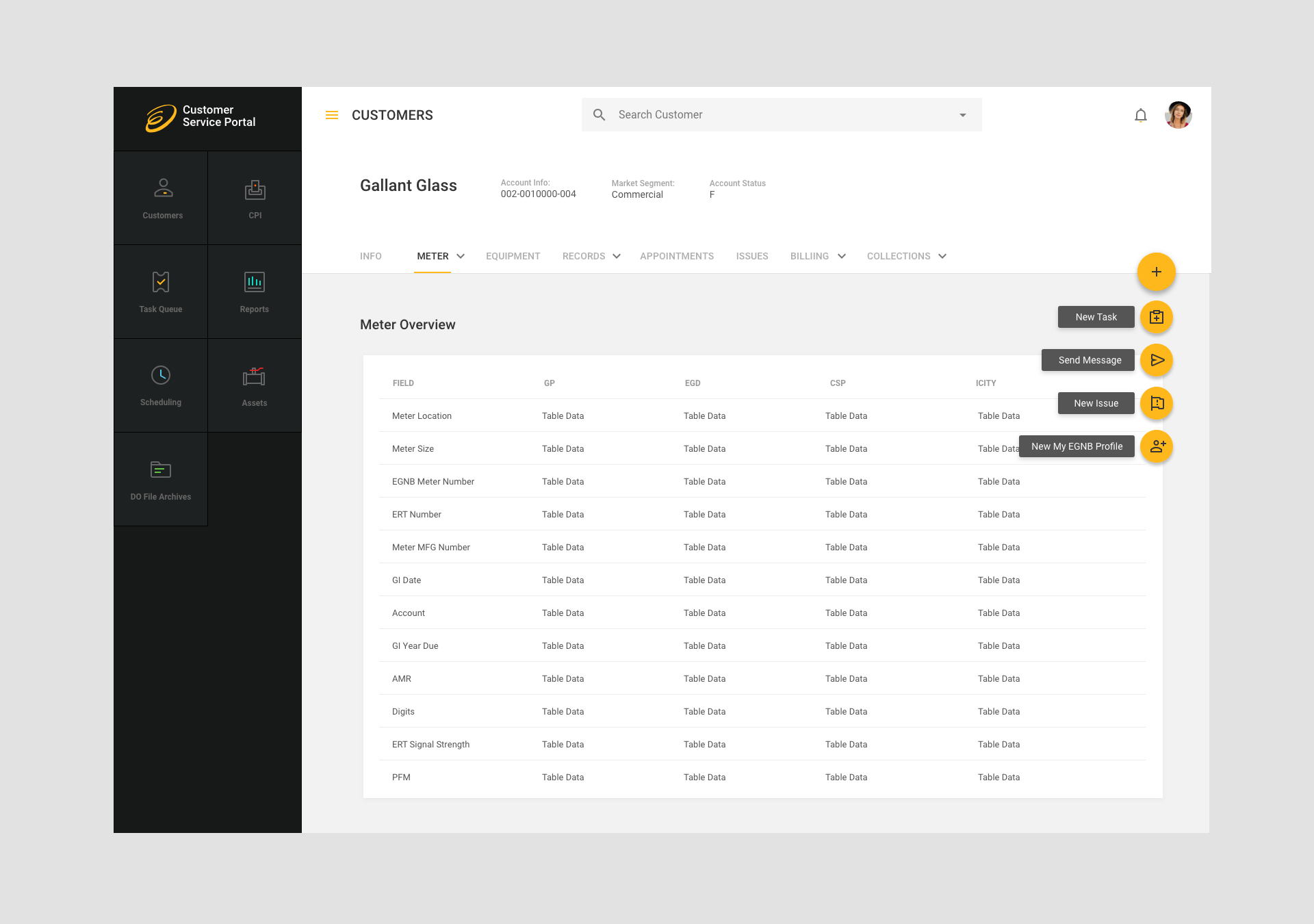Screen dimensions: 1314x924
Task: Open the Assets sidebar icon
Action: tap(254, 376)
